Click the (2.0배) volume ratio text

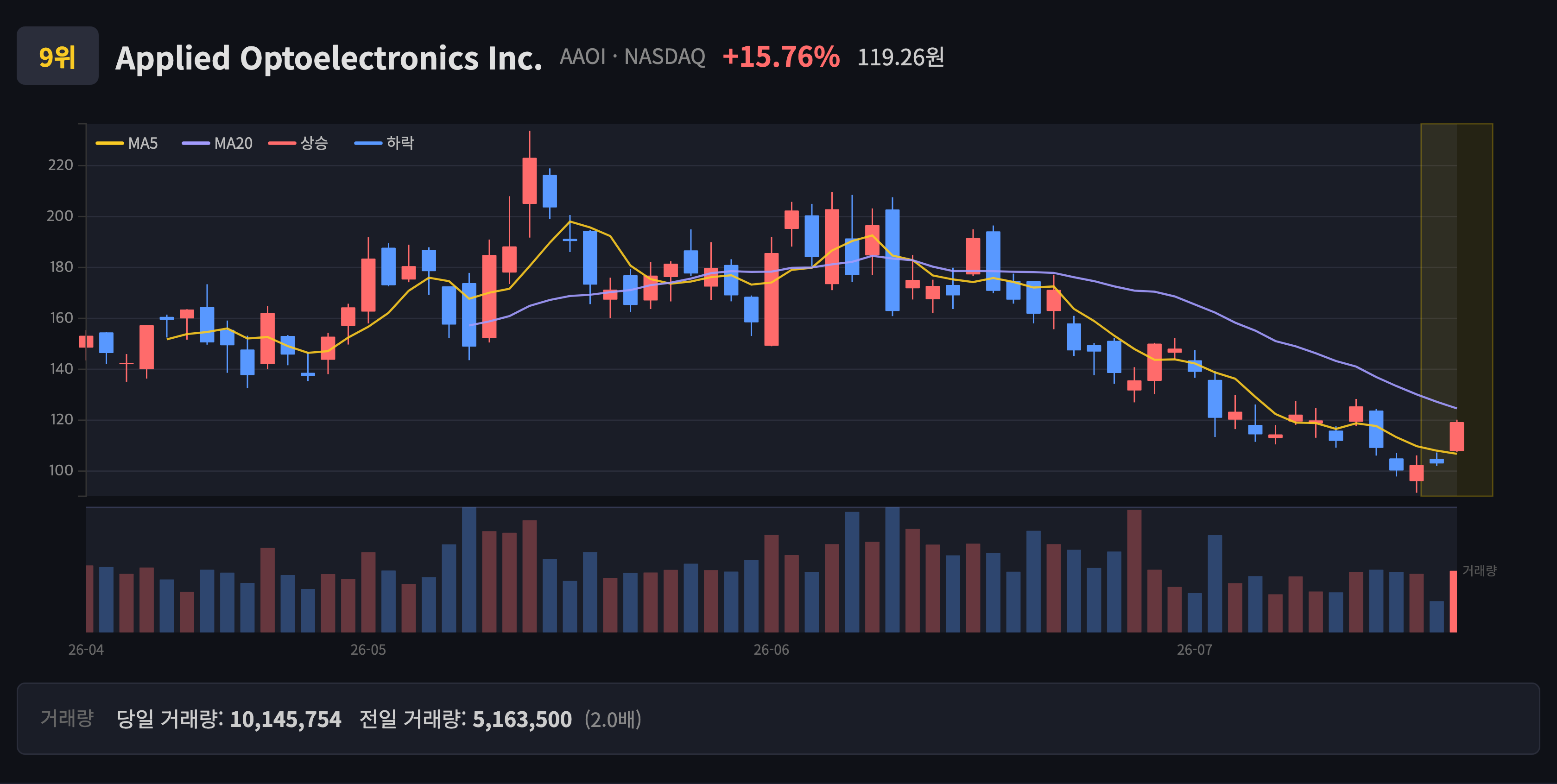[x=613, y=719]
